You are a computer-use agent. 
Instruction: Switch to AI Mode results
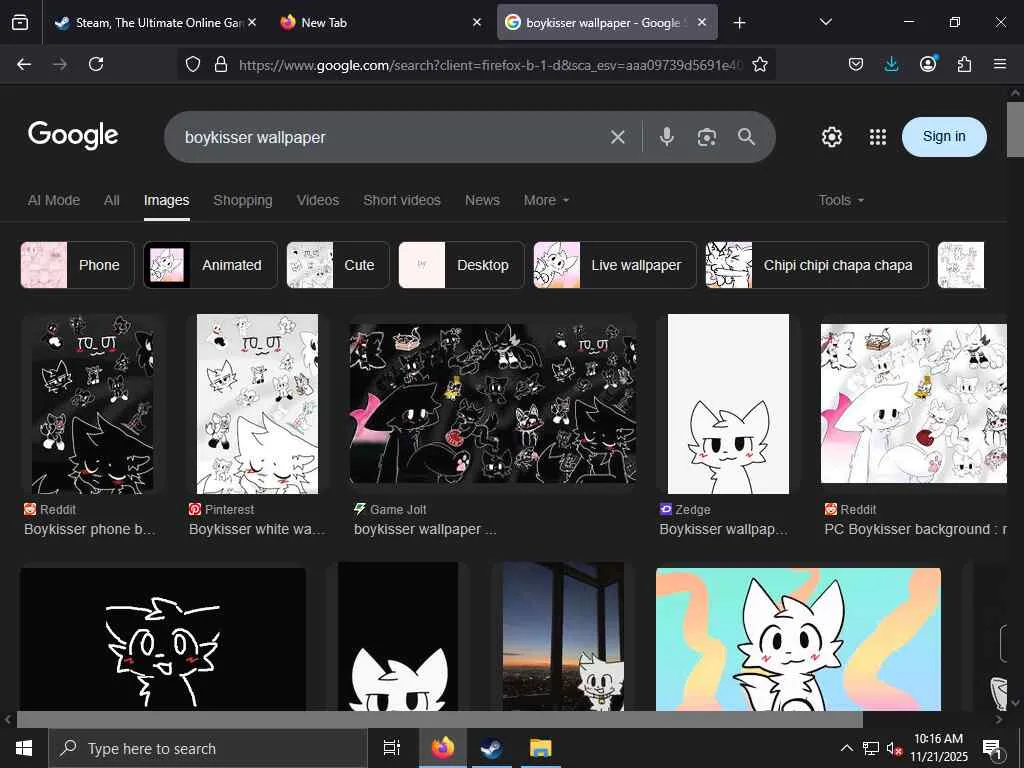pos(54,200)
